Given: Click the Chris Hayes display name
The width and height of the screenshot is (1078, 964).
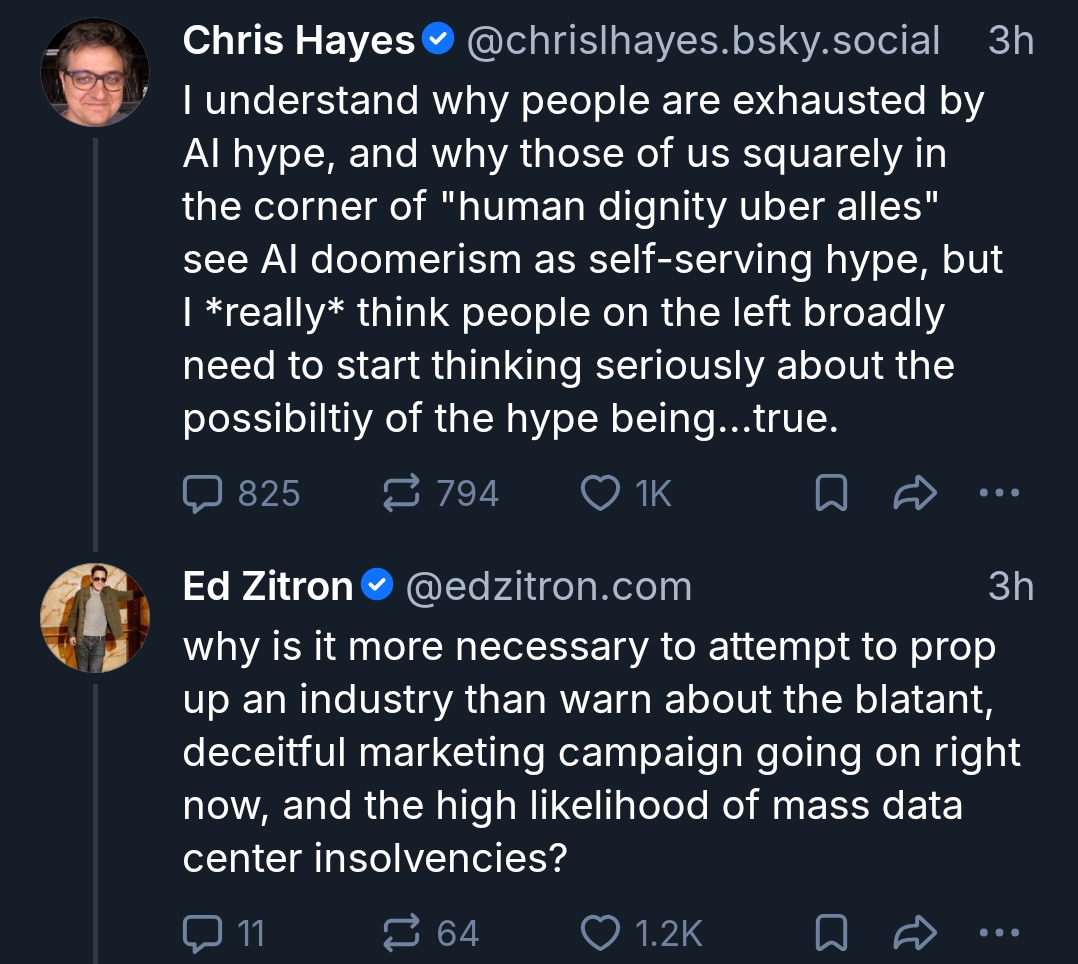Looking at the screenshot, I should coord(298,41).
